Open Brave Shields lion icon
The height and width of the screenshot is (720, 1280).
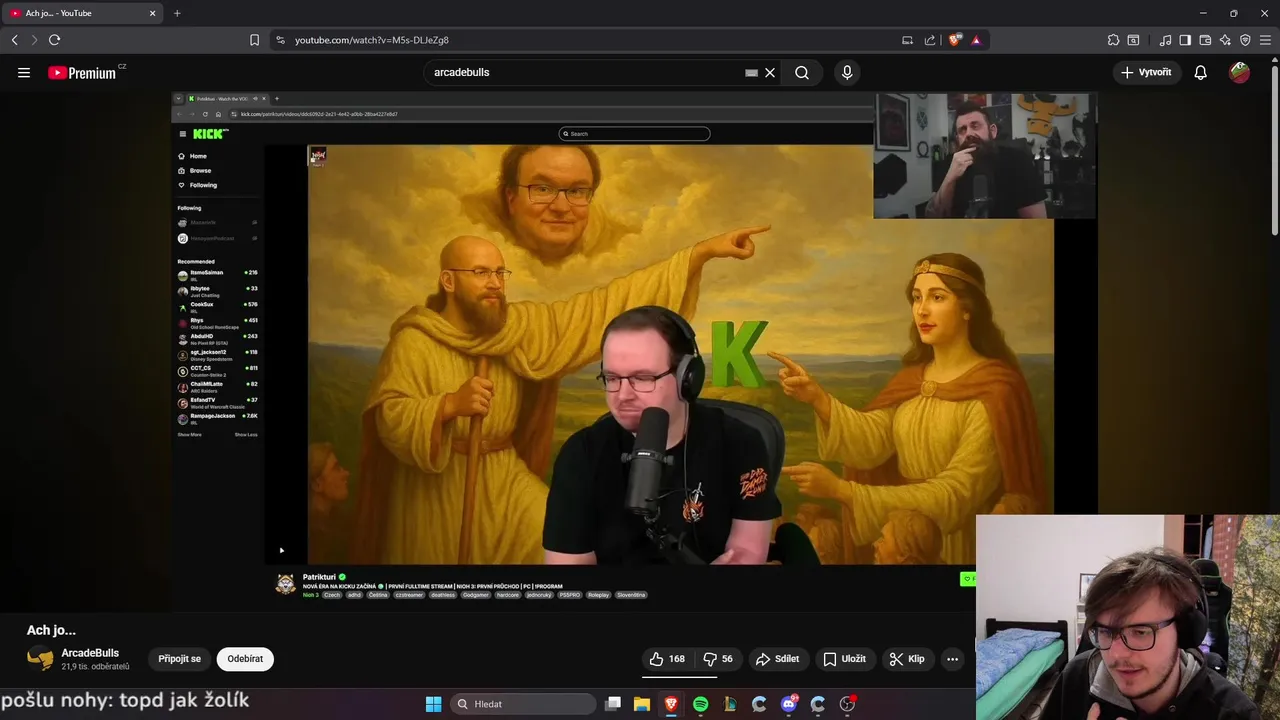[955, 40]
